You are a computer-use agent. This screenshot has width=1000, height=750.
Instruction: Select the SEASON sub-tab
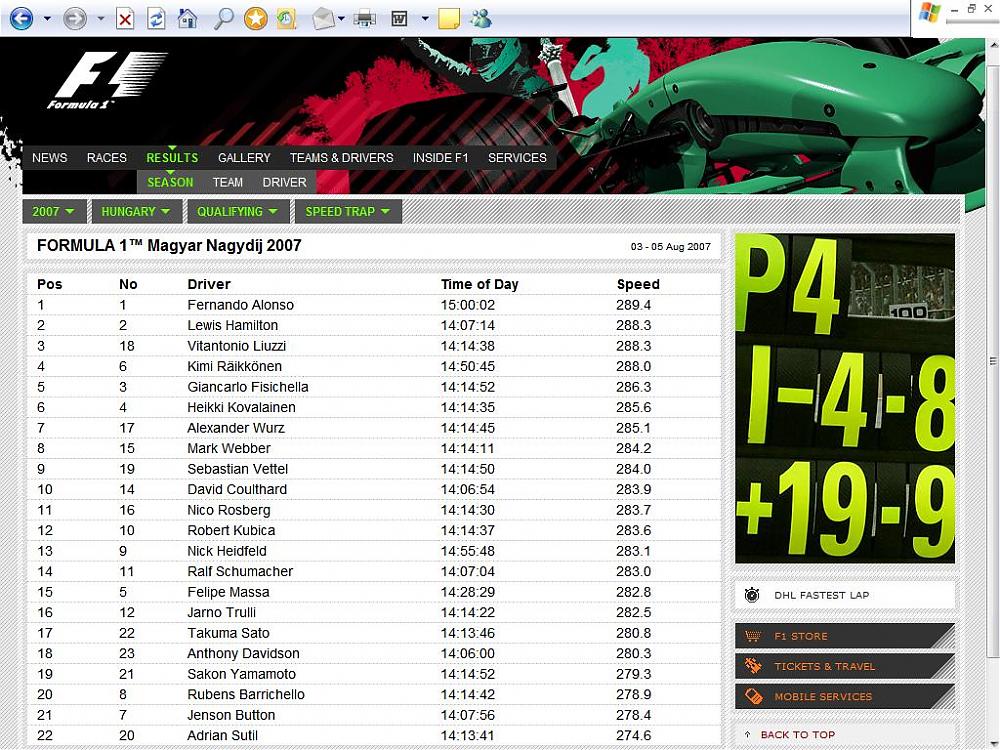170,182
